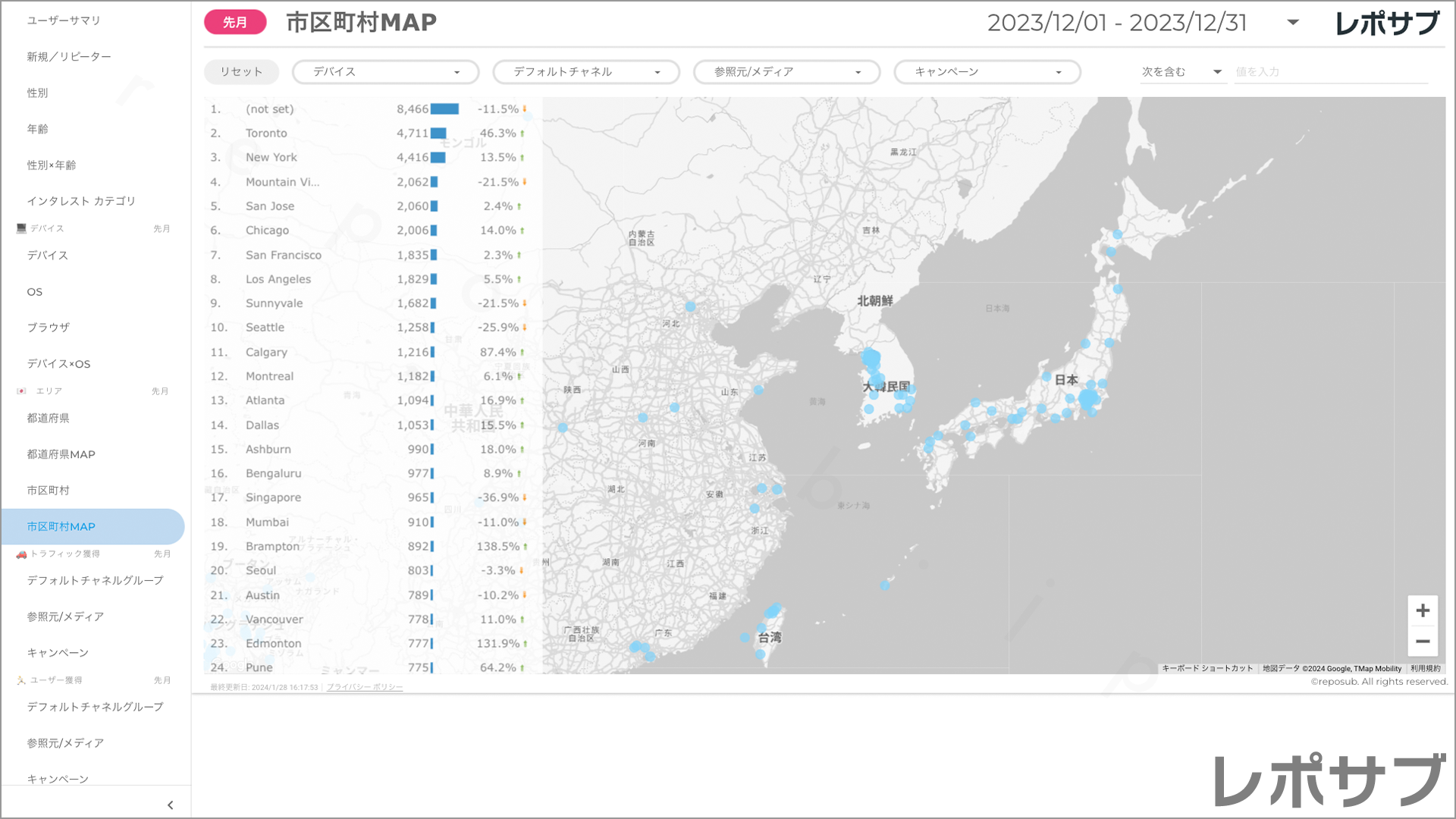Collapse the sidebar with the chevron arrow

click(170, 805)
